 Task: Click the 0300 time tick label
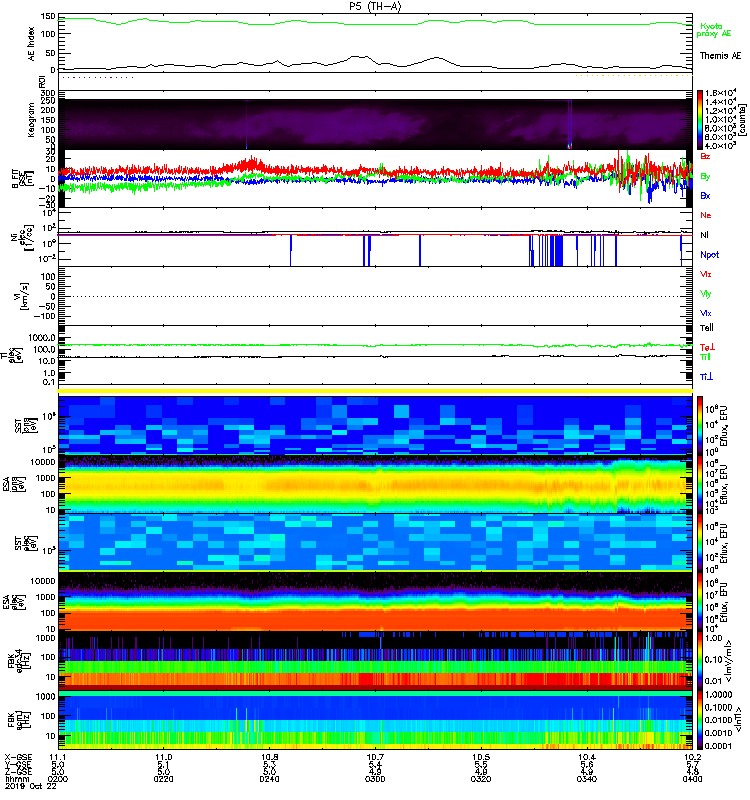coord(375,779)
